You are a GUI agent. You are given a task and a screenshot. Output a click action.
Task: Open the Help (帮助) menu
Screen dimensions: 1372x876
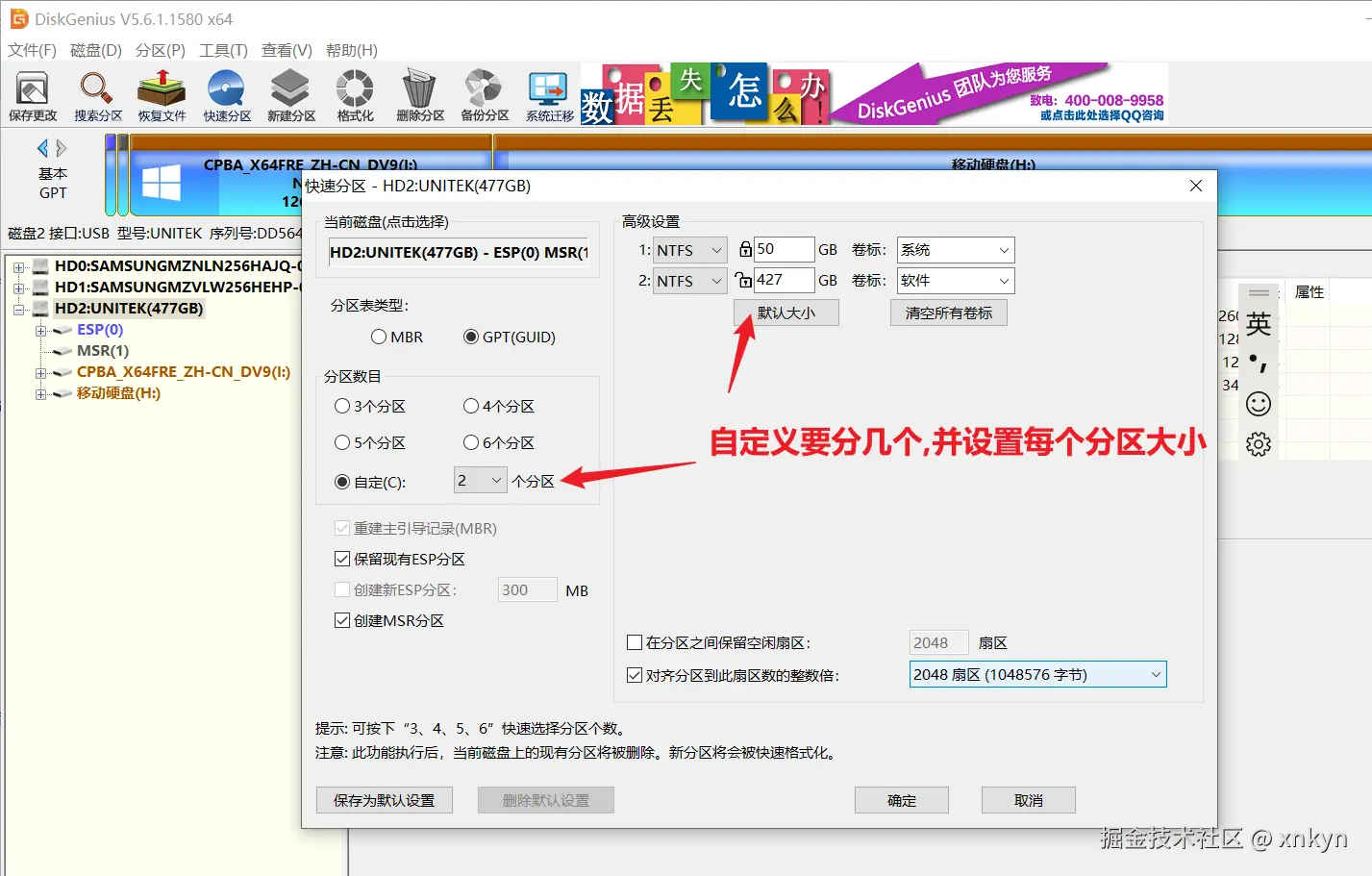pyautogui.click(x=352, y=50)
